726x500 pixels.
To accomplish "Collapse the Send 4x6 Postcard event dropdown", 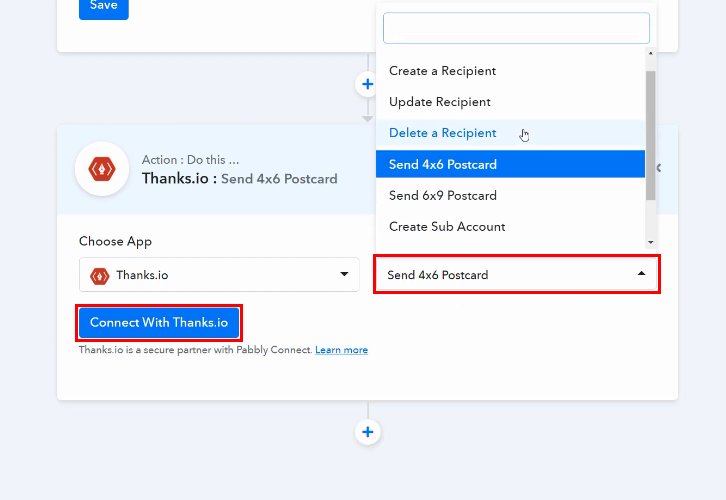I will tap(517, 275).
